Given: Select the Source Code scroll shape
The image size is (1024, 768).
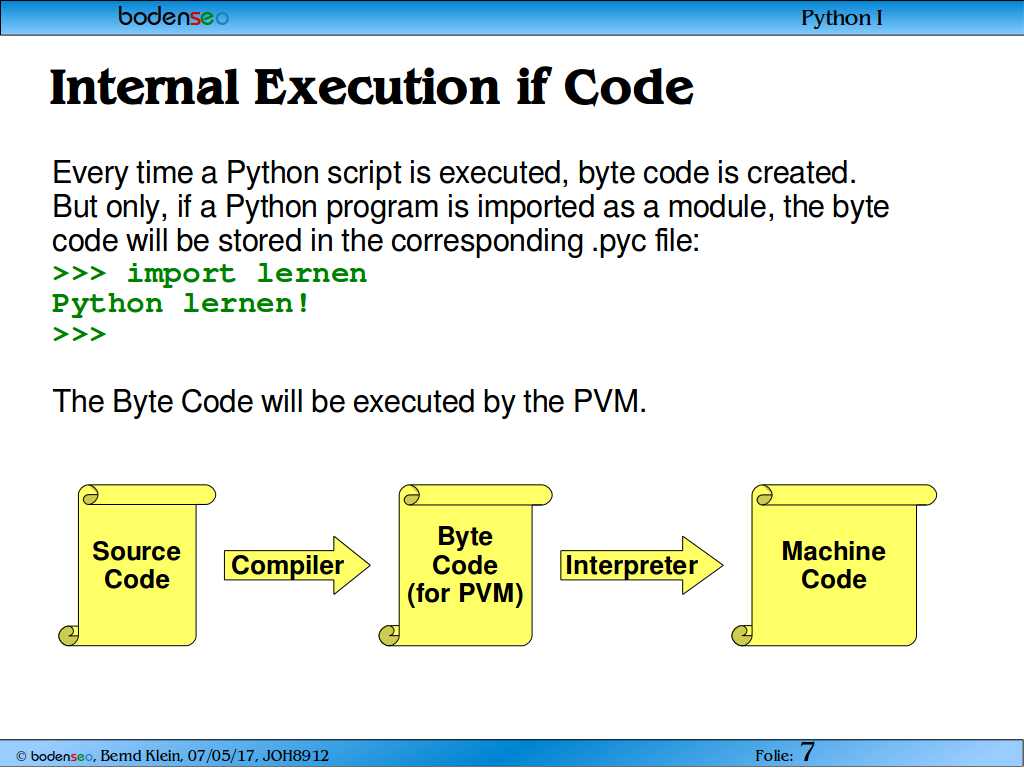Looking at the screenshot, I should [136, 566].
